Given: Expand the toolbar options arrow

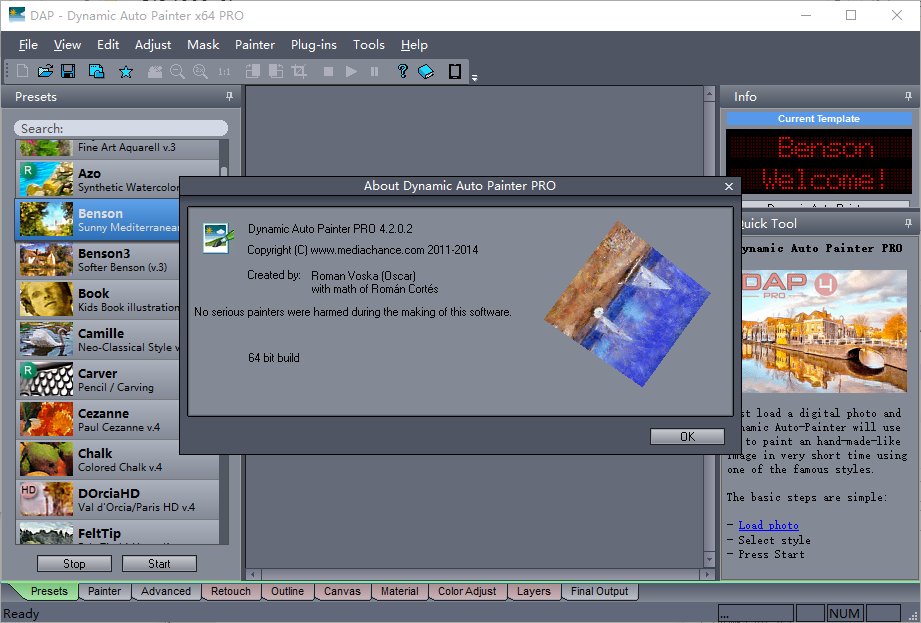Looking at the screenshot, I should tap(474, 77).
